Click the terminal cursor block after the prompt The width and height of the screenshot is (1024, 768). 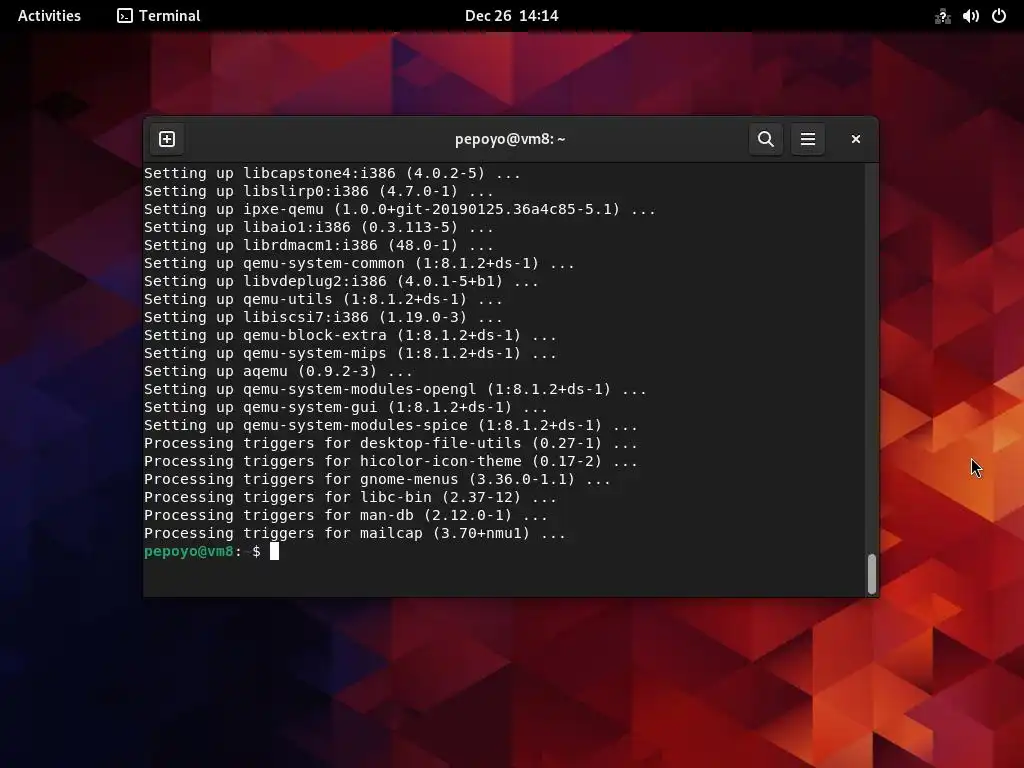[x=274, y=551]
